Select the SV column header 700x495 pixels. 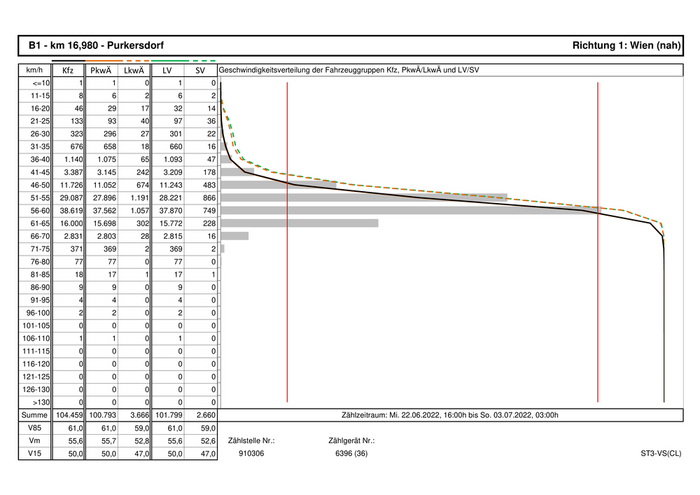[x=201, y=71]
